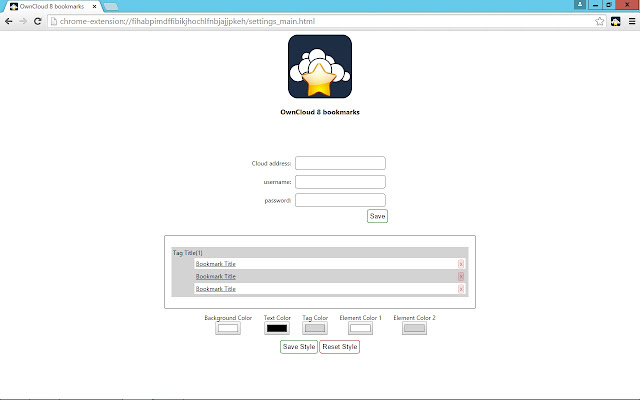Screen dimensions: 640x400
Task: Click the "Text Color" label
Action: (x=277, y=318)
